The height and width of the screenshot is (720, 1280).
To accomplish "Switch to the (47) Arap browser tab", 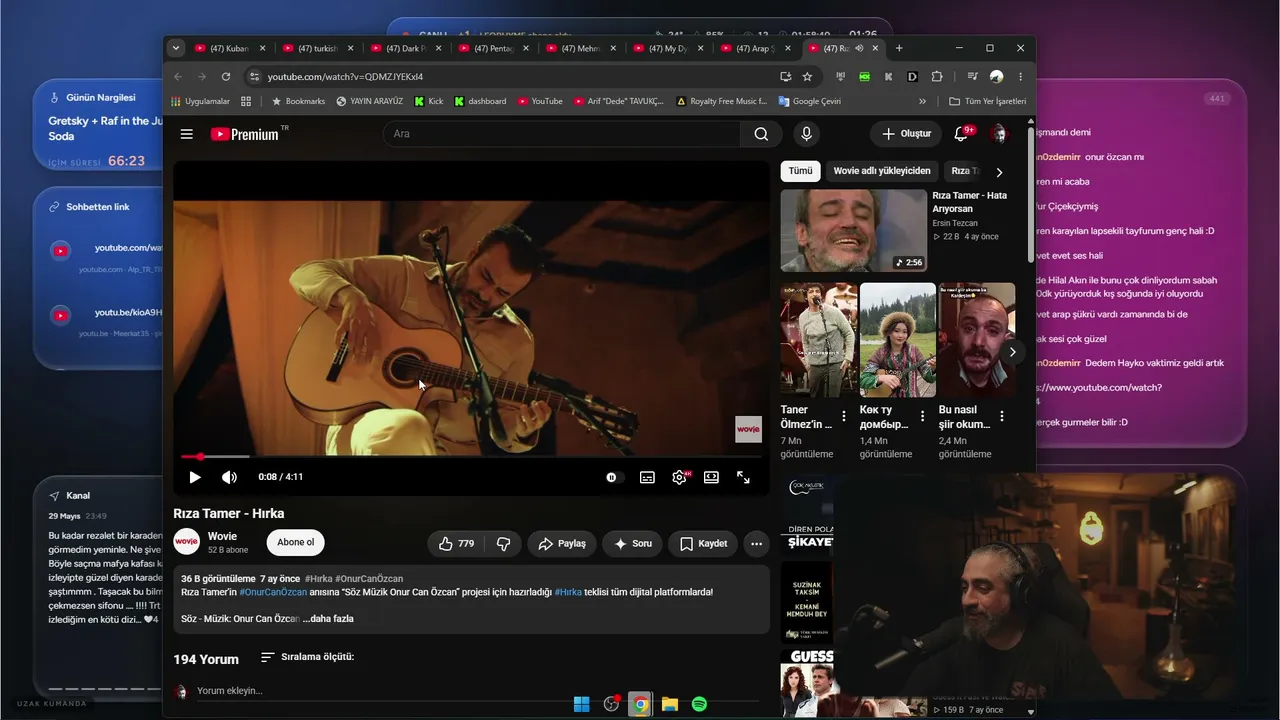I will point(757,48).
